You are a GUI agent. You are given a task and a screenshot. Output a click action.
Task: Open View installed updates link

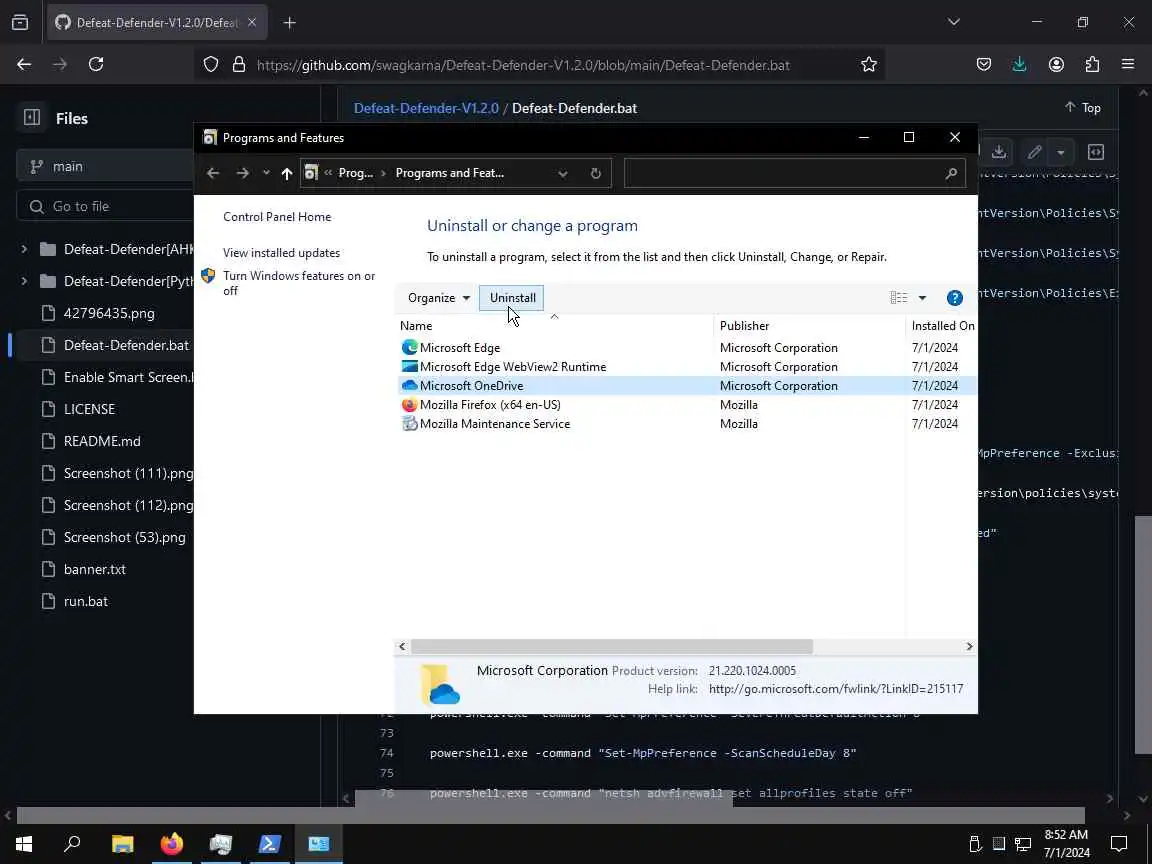pos(281,253)
